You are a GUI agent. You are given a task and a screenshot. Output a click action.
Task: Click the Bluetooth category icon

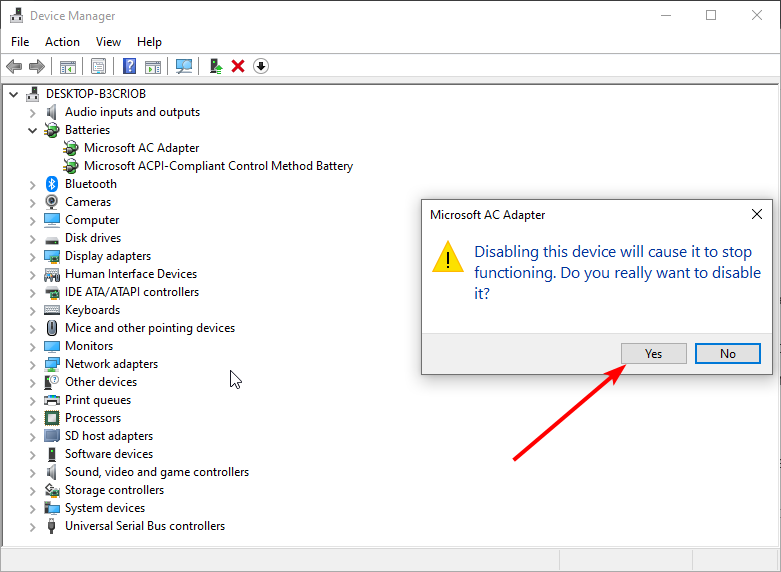click(52, 184)
